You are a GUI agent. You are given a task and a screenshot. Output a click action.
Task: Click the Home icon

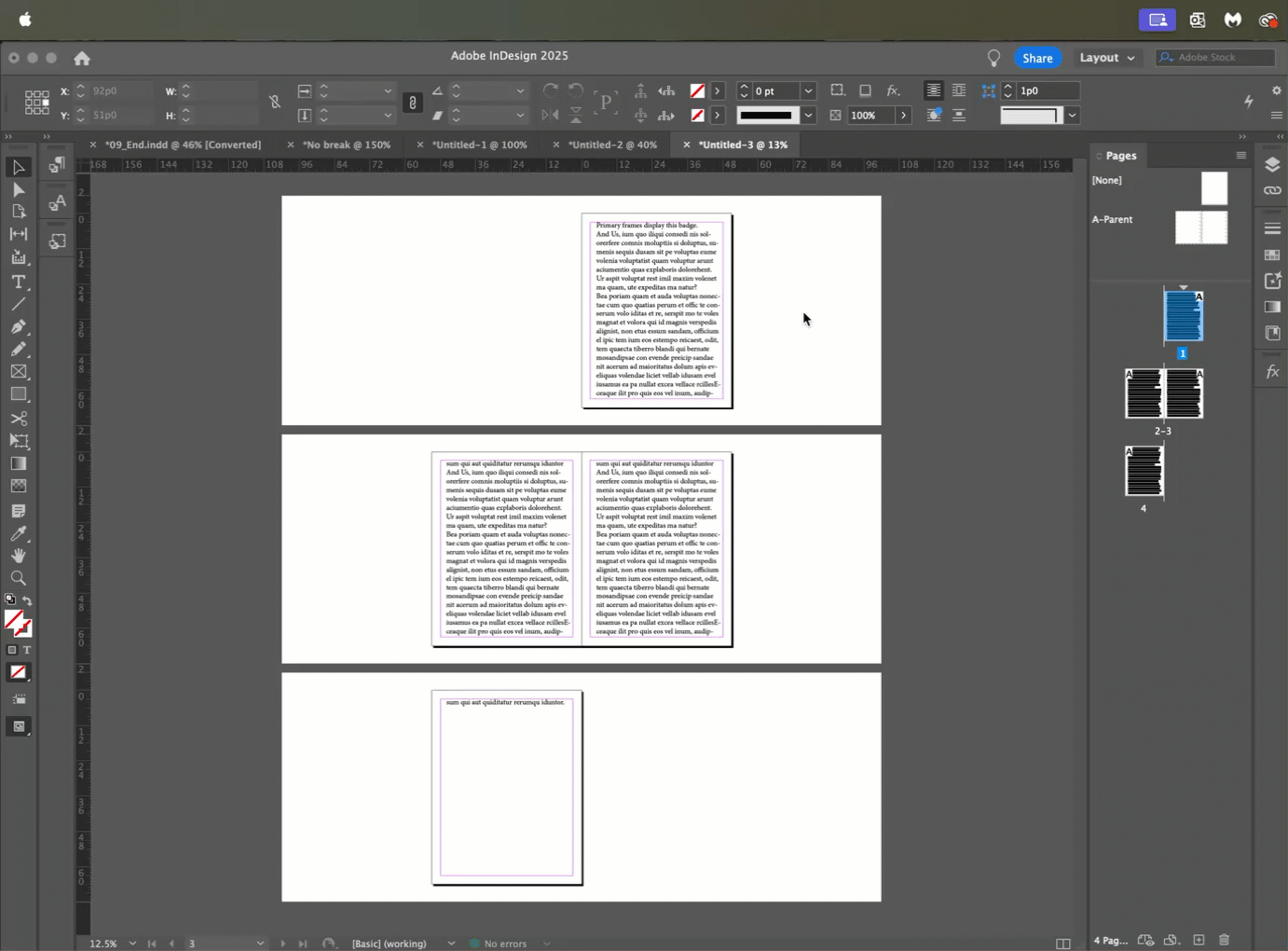[82, 58]
